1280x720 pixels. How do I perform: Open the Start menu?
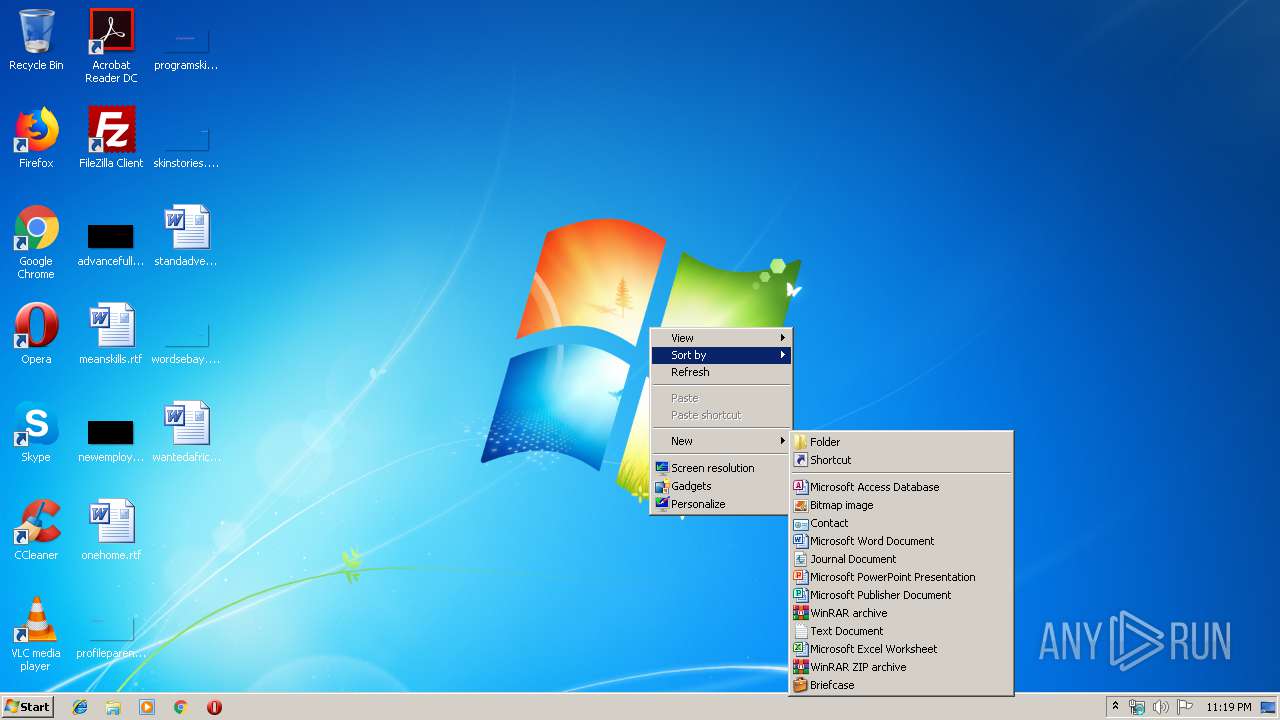[28, 707]
